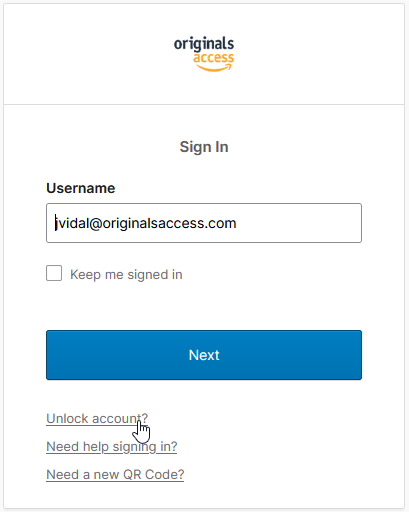Click the Originals Access logo

coord(204,54)
